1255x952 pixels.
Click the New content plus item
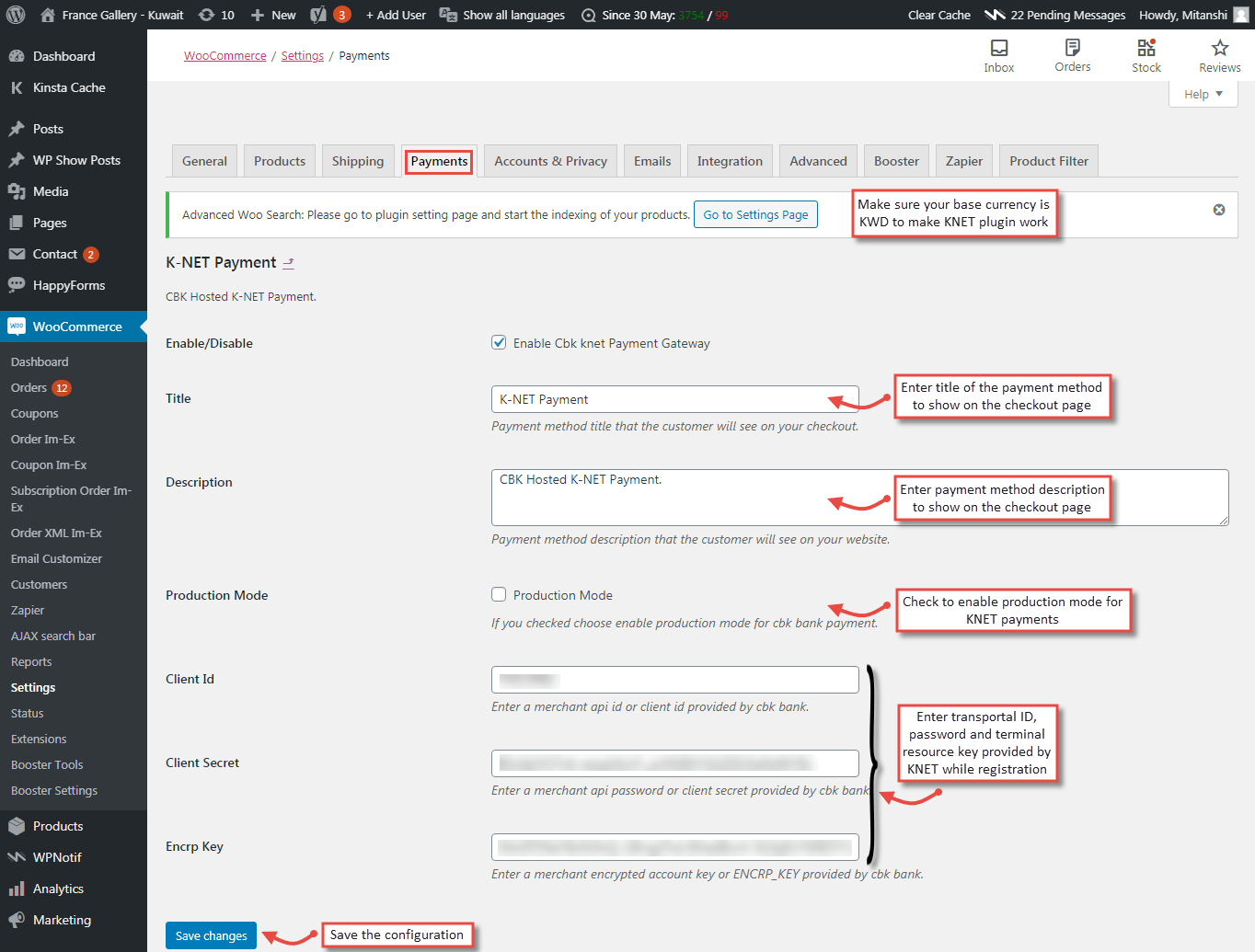[x=273, y=15]
